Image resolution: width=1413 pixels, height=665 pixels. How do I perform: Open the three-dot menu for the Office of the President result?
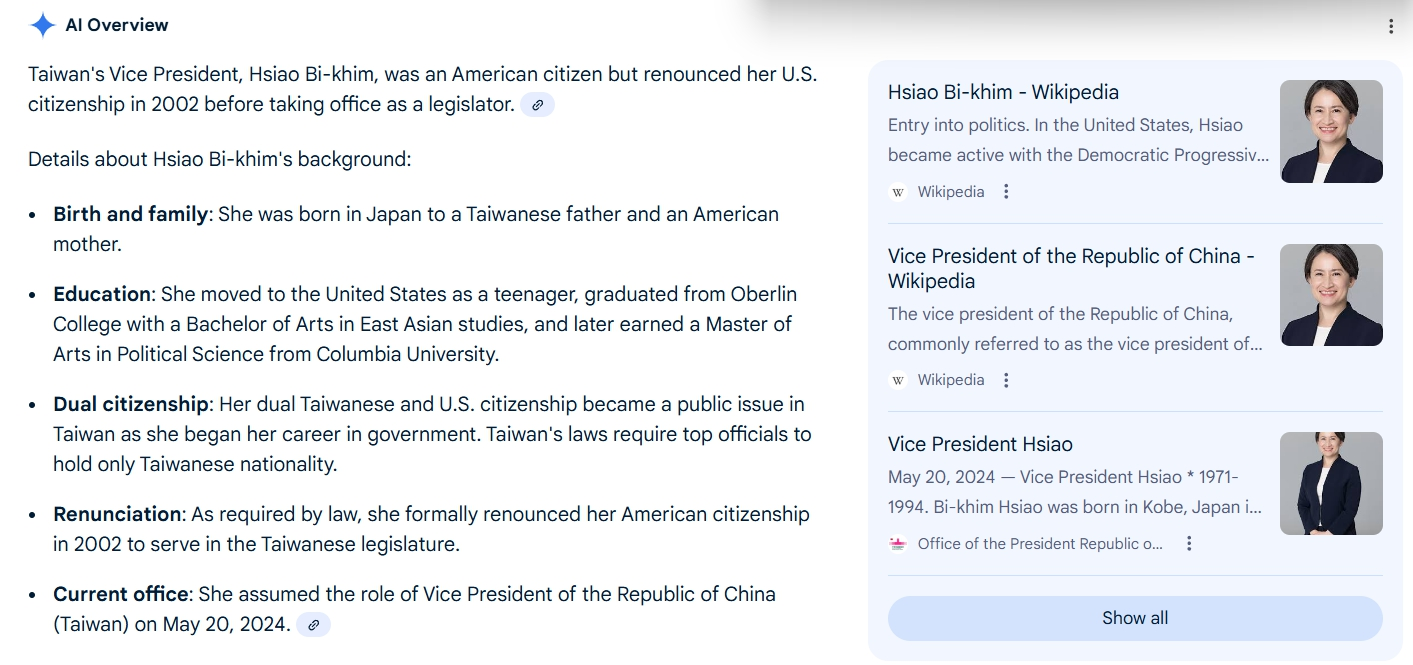[1189, 544]
